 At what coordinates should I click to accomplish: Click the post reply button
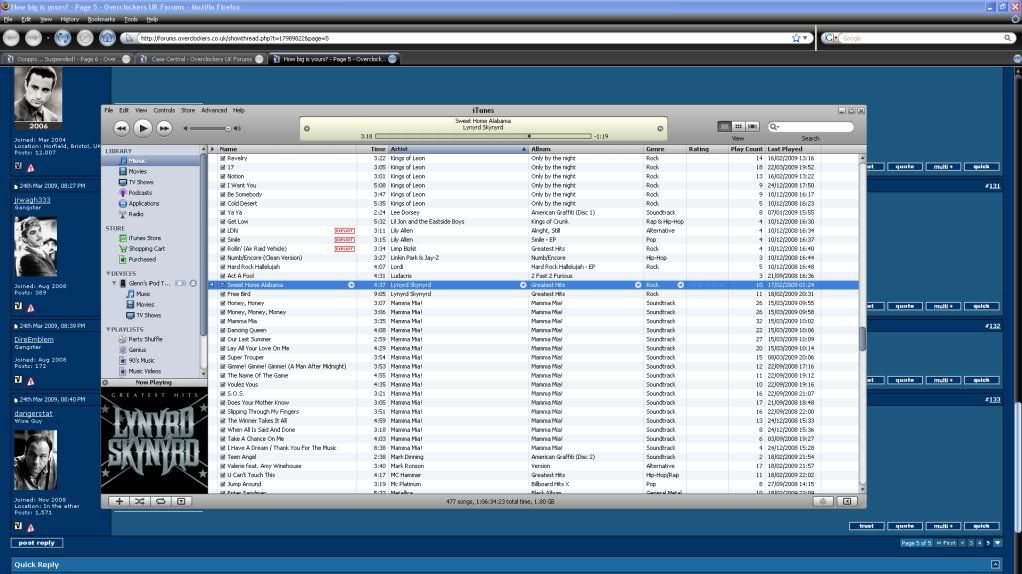click(x=36, y=543)
